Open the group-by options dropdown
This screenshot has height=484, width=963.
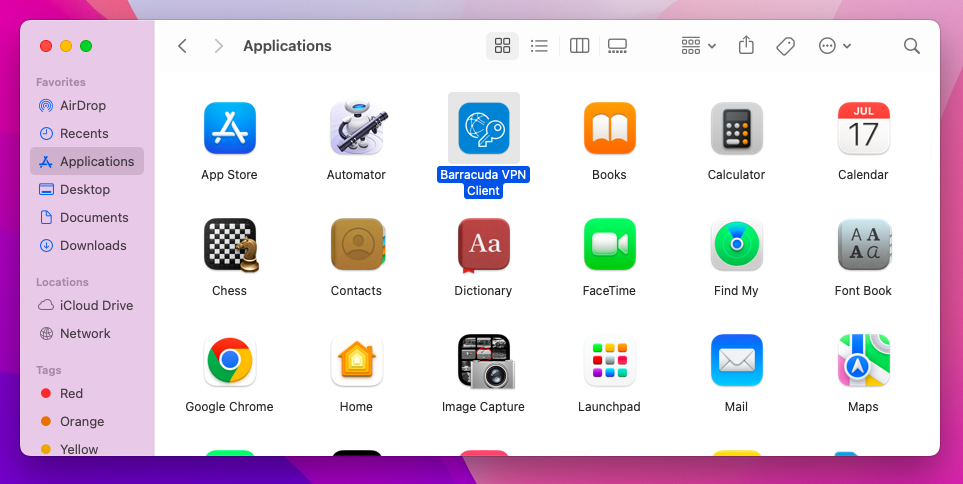coord(699,46)
